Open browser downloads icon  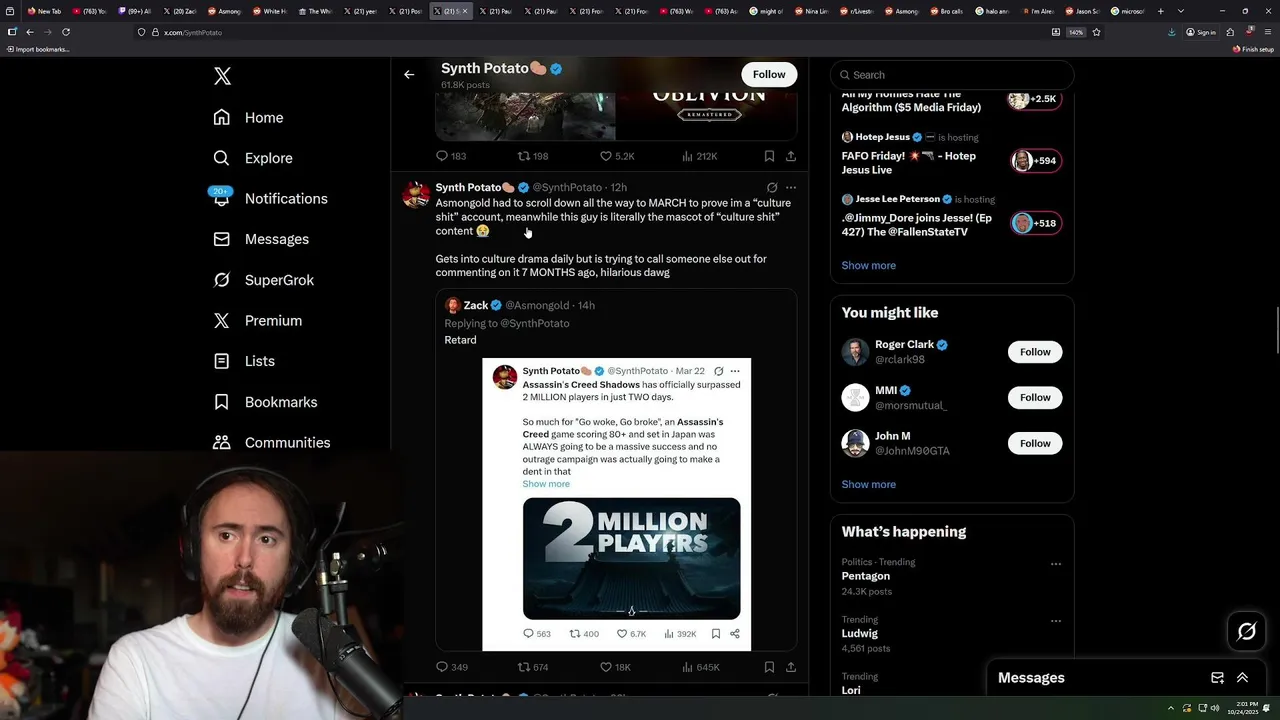1171,32
